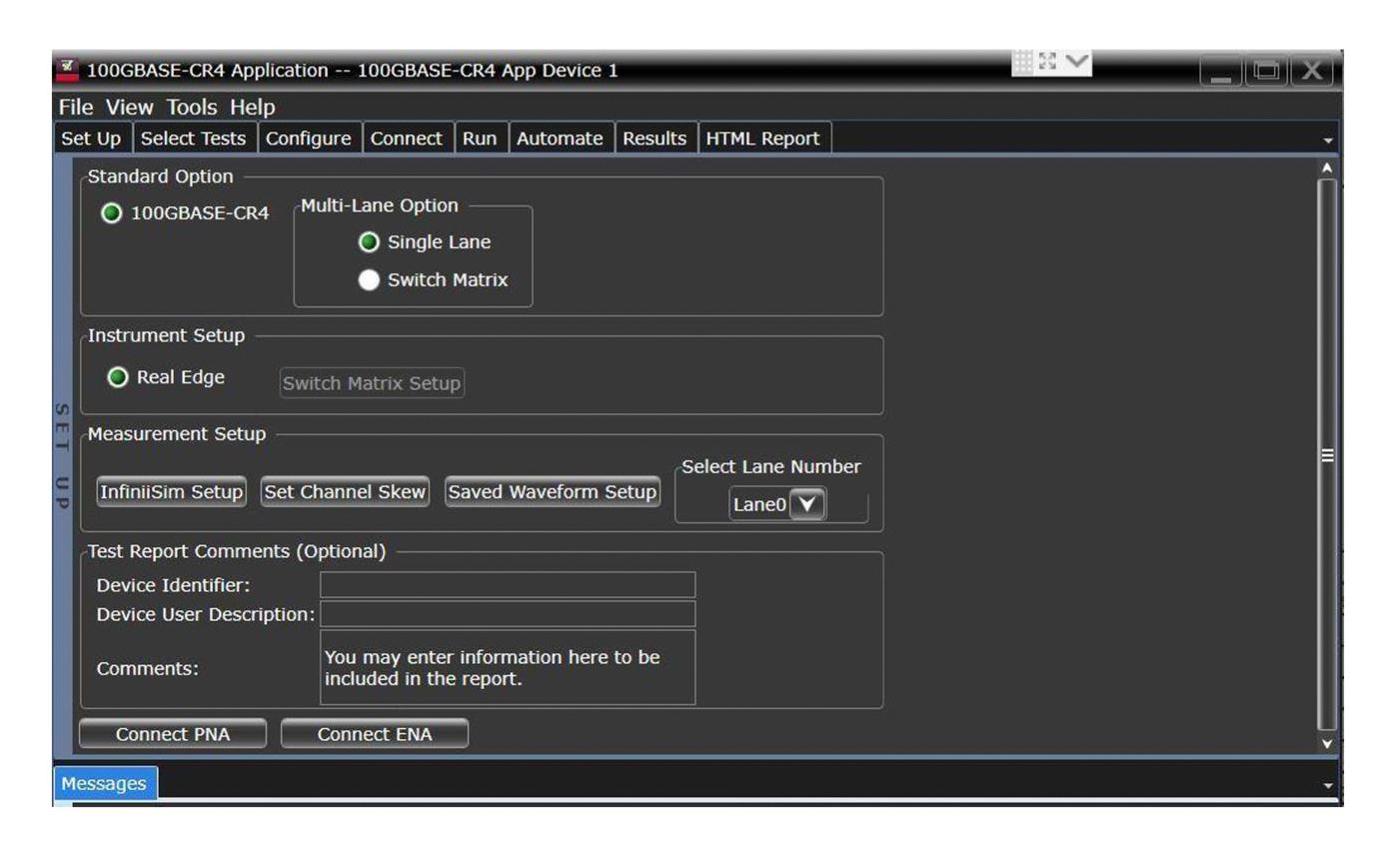Switch to the Automate tab
The height and width of the screenshot is (866, 1397).
[x=560, y=139]
